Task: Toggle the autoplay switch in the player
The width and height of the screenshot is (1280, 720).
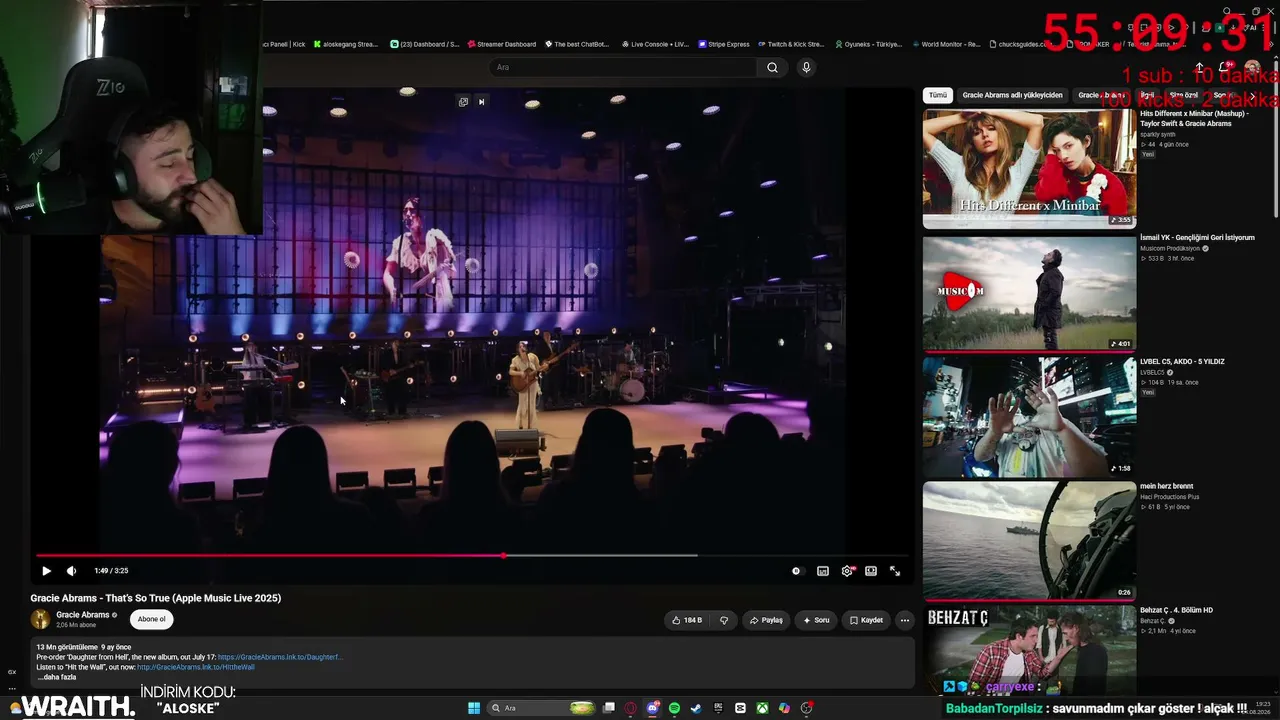Action: pos(797,571)
